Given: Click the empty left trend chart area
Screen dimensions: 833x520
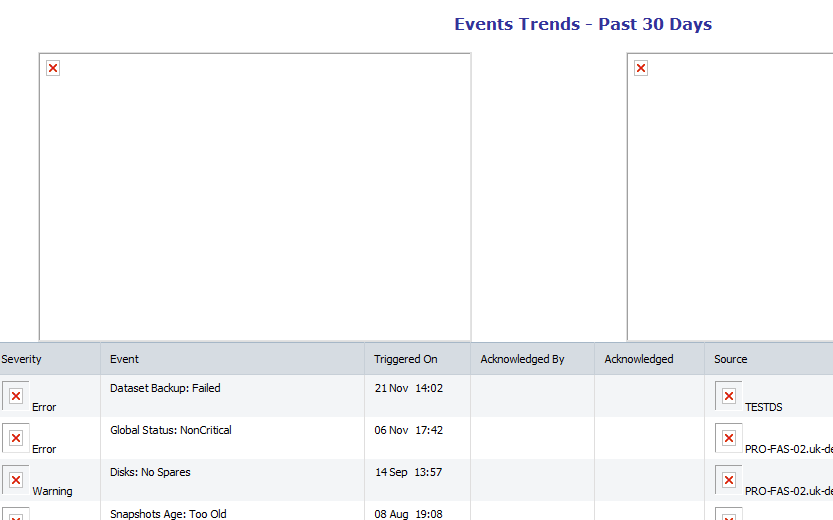Looking at the screenshot, I should click(x=255, y=200).
